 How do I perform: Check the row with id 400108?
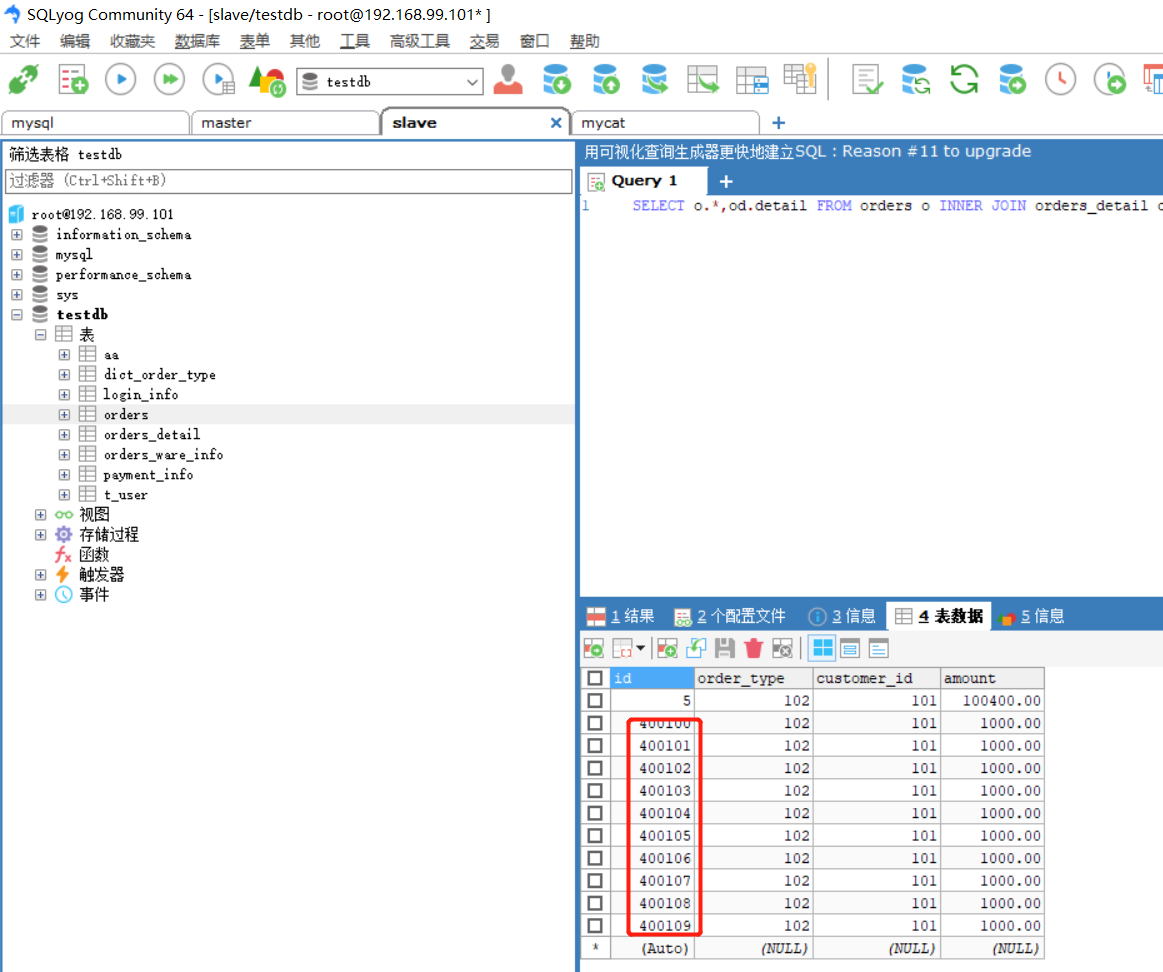click(x=595, y=903)
